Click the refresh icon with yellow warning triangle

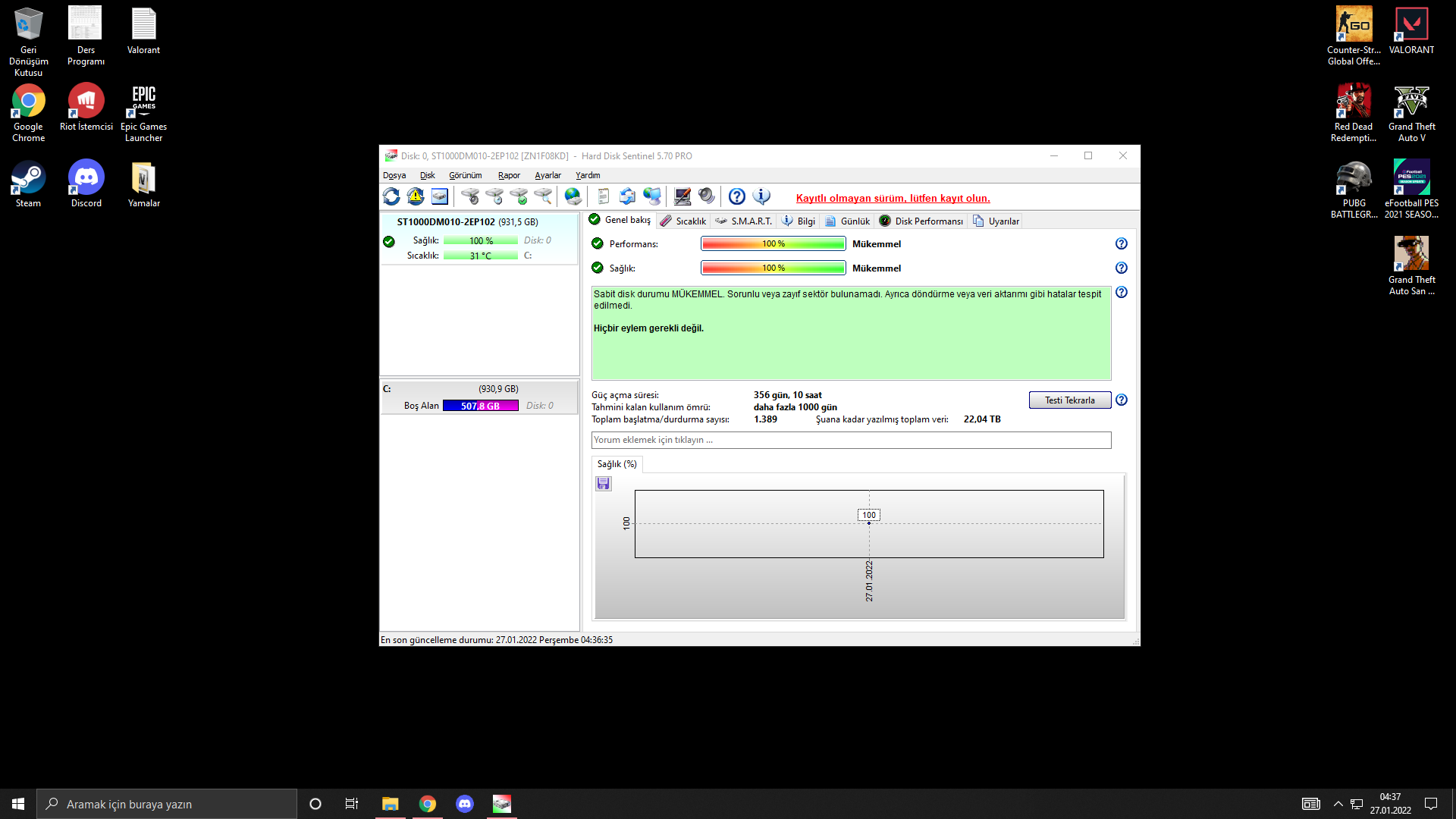(416, 196)
